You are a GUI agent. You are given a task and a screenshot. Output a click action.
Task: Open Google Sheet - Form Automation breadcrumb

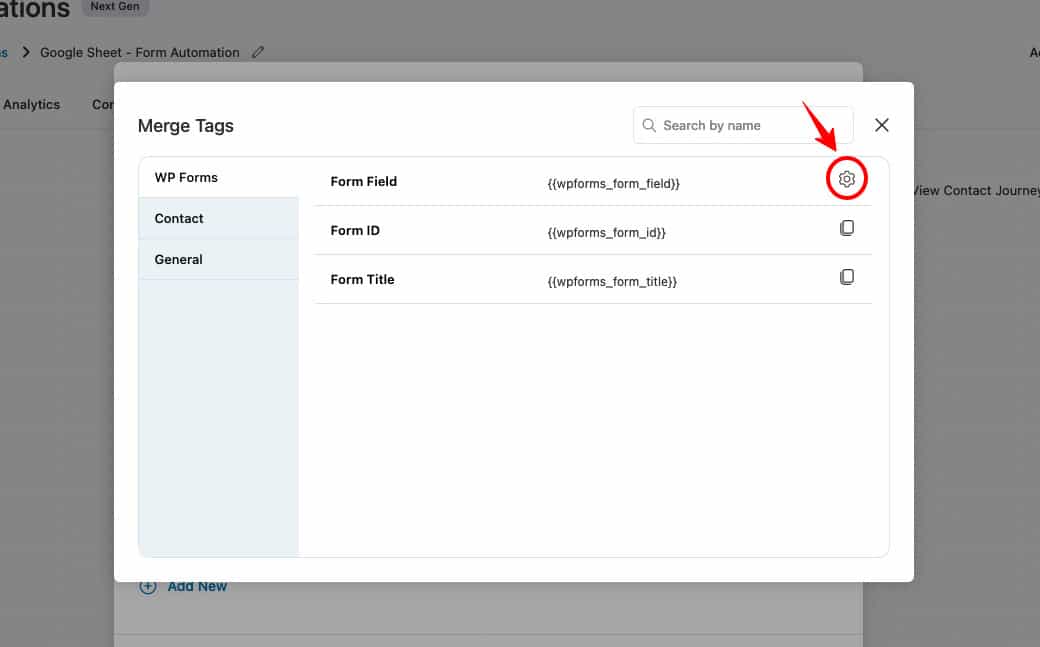138,52
